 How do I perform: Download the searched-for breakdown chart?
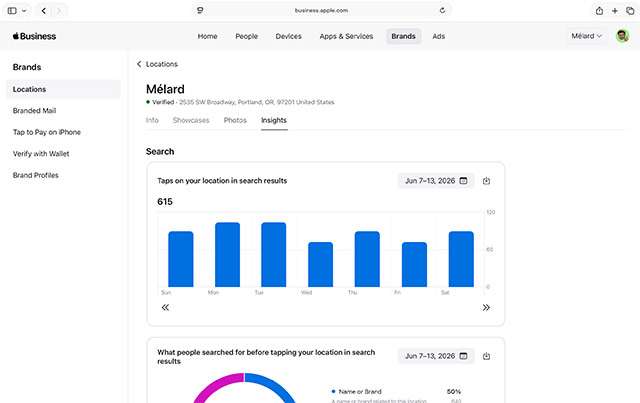[486, 356]
